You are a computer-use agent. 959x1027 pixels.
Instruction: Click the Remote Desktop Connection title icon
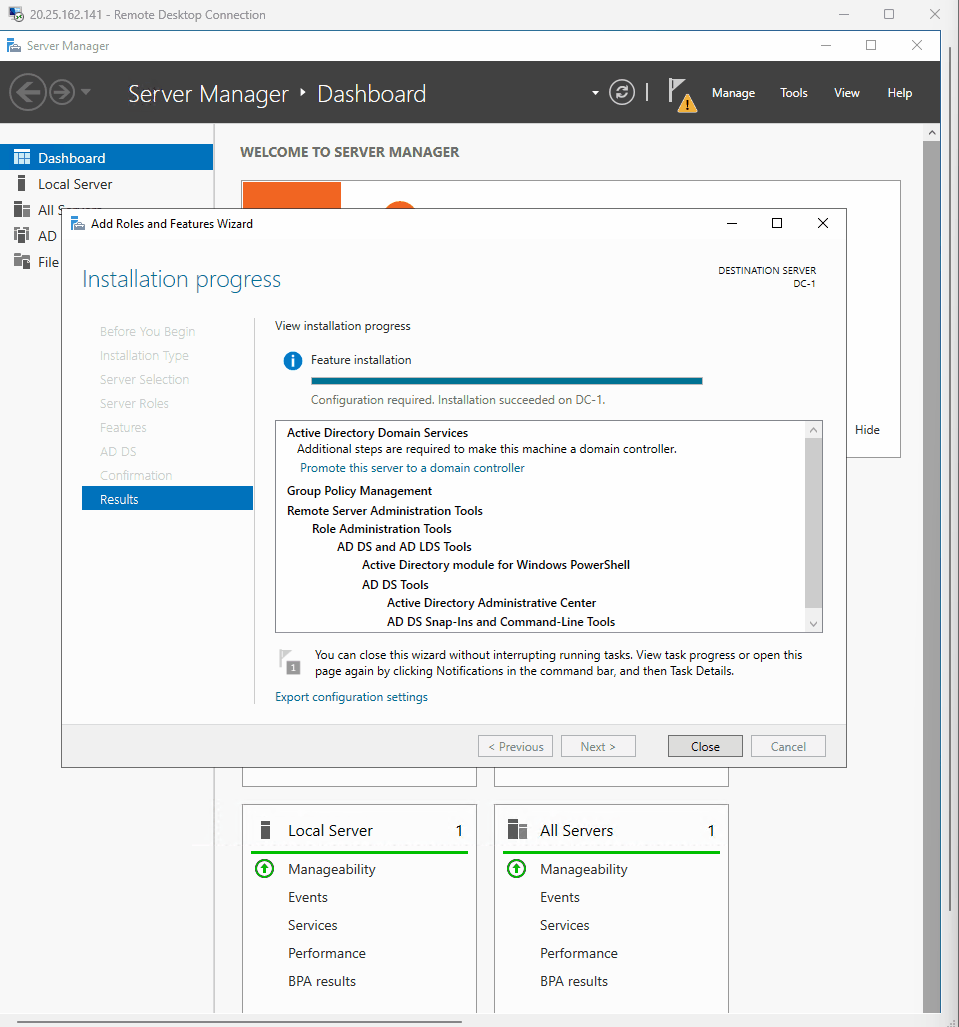(16, 14)
